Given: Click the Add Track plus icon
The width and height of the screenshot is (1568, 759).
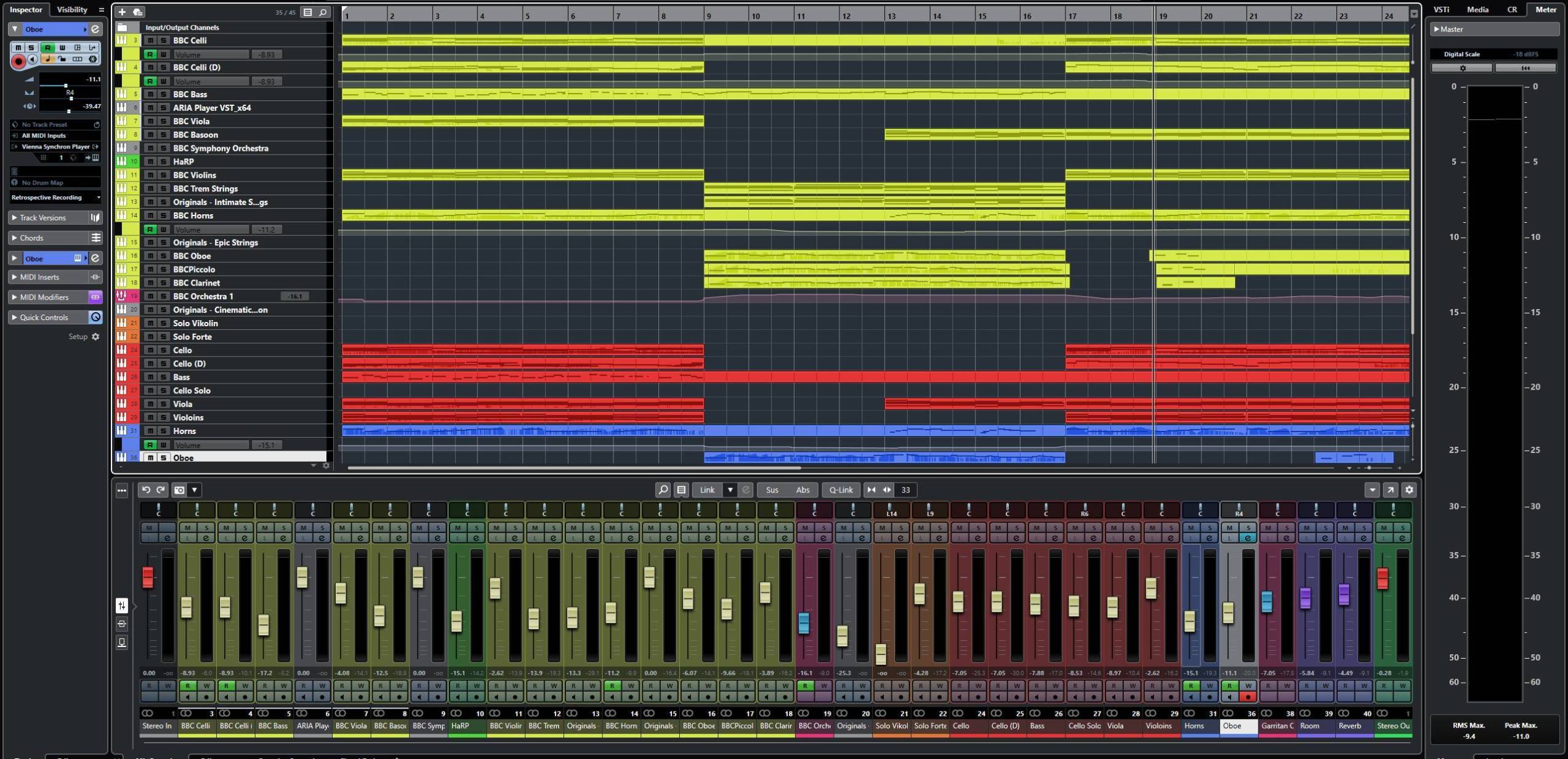Looking at the screenshot, I should click(122, 12).
